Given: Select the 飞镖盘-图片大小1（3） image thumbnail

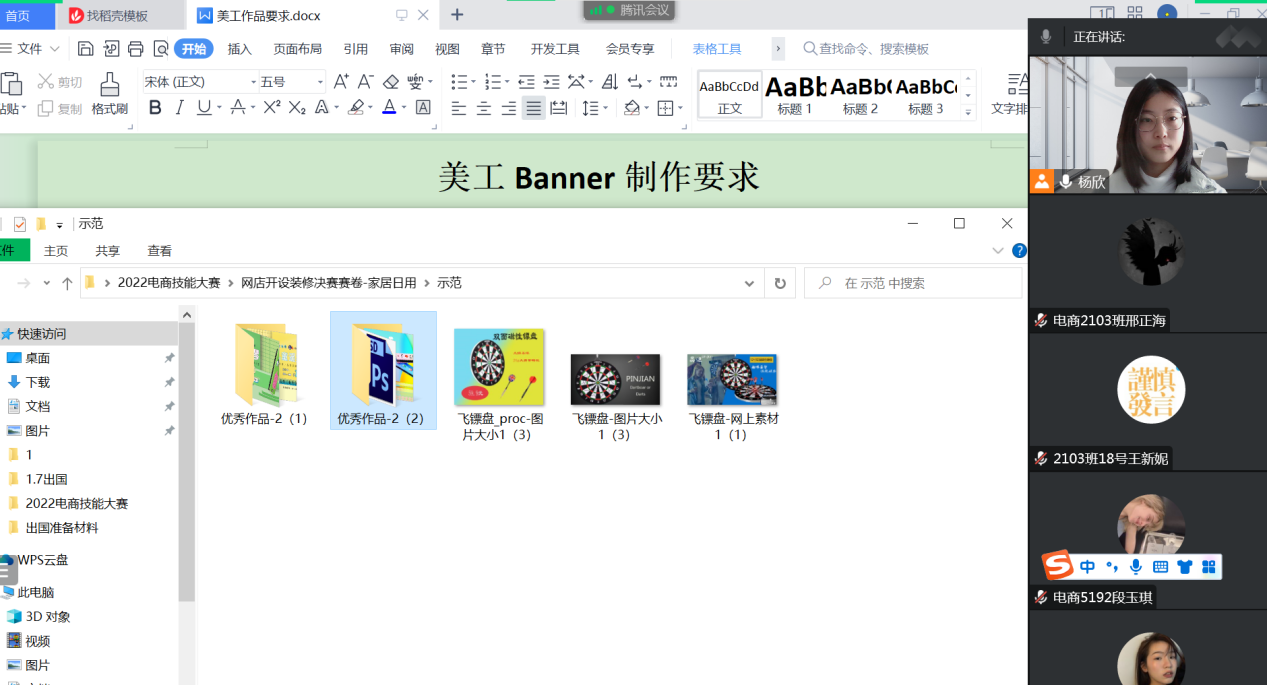Looking at the screenshot, I should click(615, 380).
